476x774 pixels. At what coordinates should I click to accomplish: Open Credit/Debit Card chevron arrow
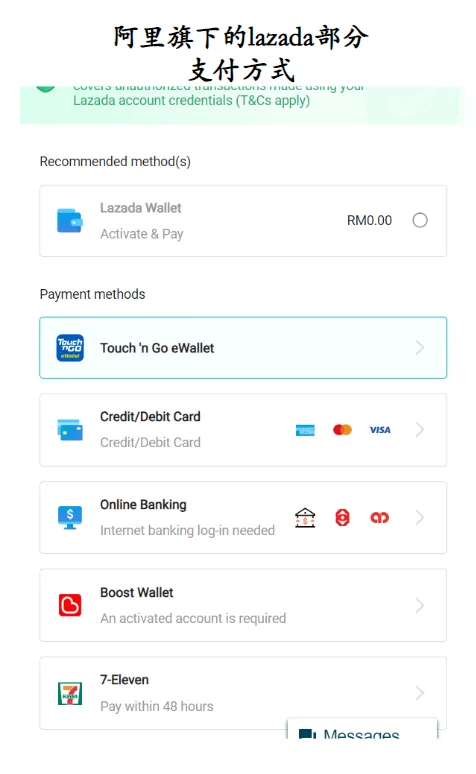[x=420, y=429]
